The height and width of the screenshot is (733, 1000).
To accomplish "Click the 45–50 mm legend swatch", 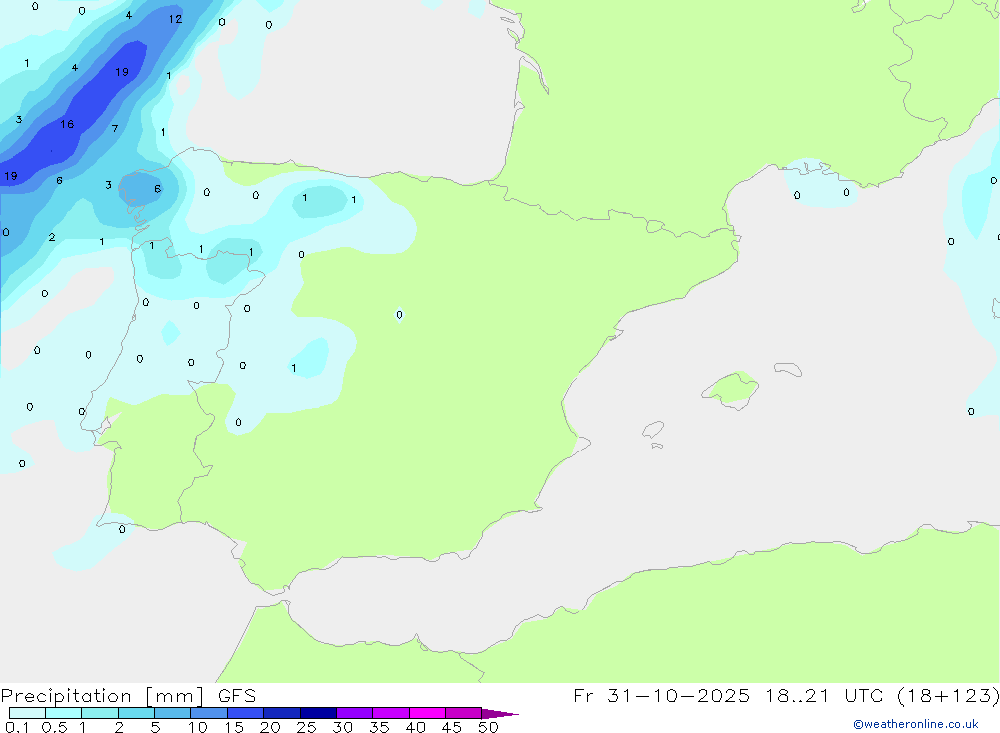I will 464,713.
